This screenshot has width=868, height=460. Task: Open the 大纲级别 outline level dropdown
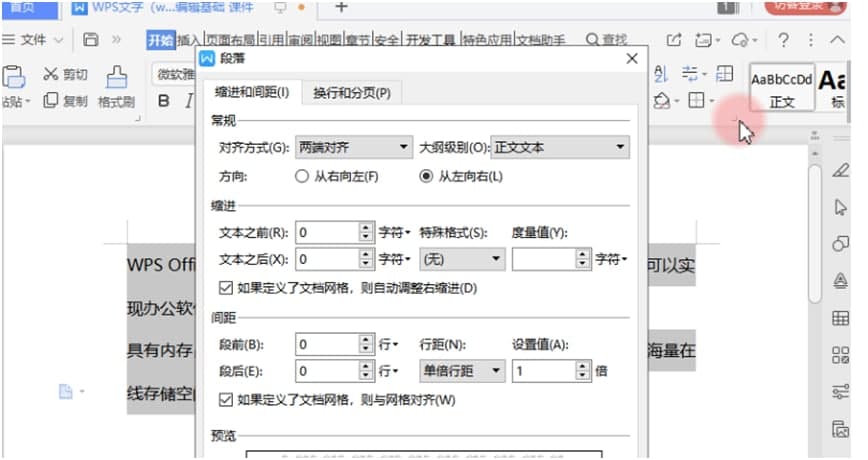[560, 147]
